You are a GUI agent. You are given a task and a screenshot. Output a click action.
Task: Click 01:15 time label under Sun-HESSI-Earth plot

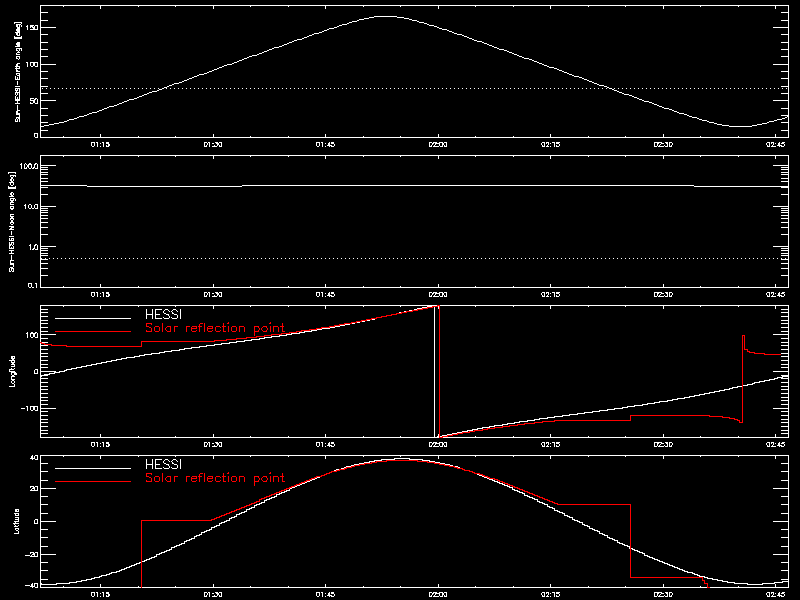100,145
